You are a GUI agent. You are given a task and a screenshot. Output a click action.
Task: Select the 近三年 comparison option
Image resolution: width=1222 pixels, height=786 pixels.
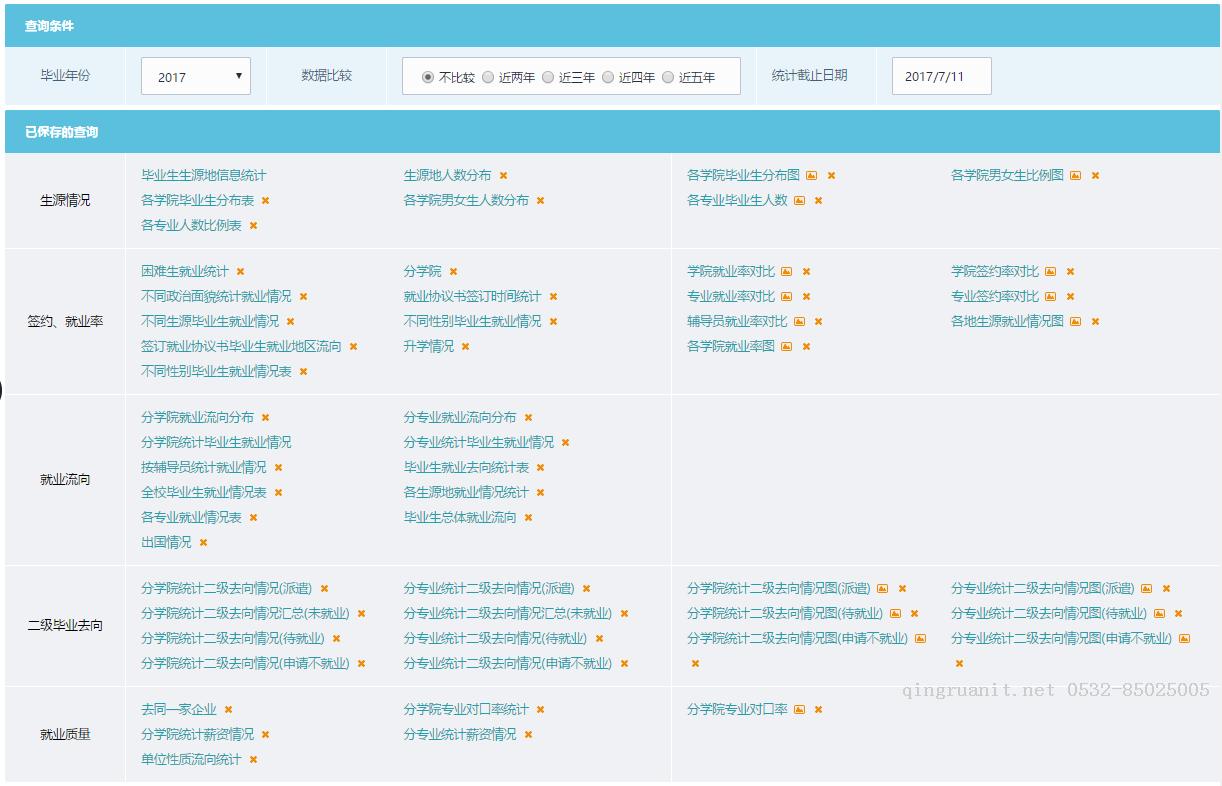click(548, 76)
